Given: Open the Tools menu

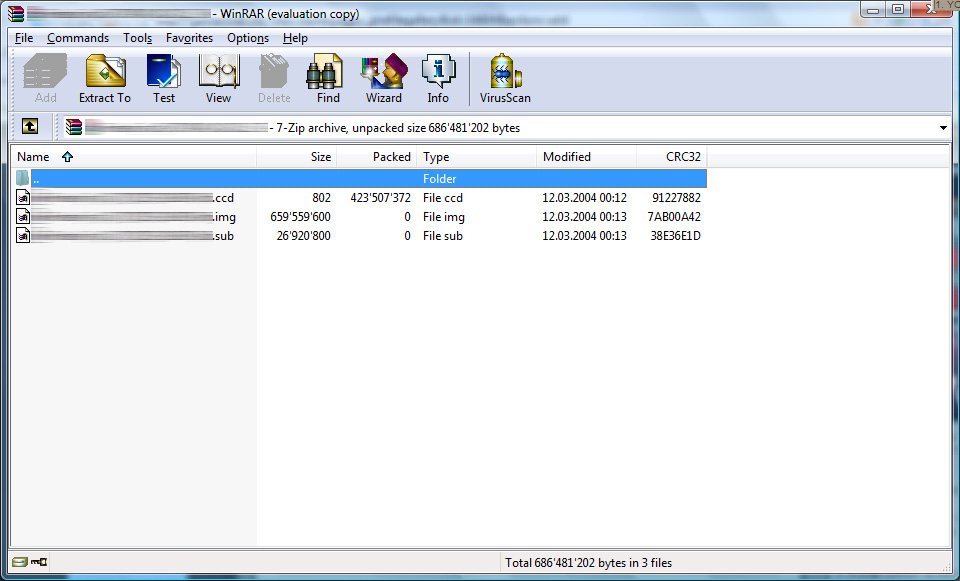Looking at the screenshot, I should (137, 38).
